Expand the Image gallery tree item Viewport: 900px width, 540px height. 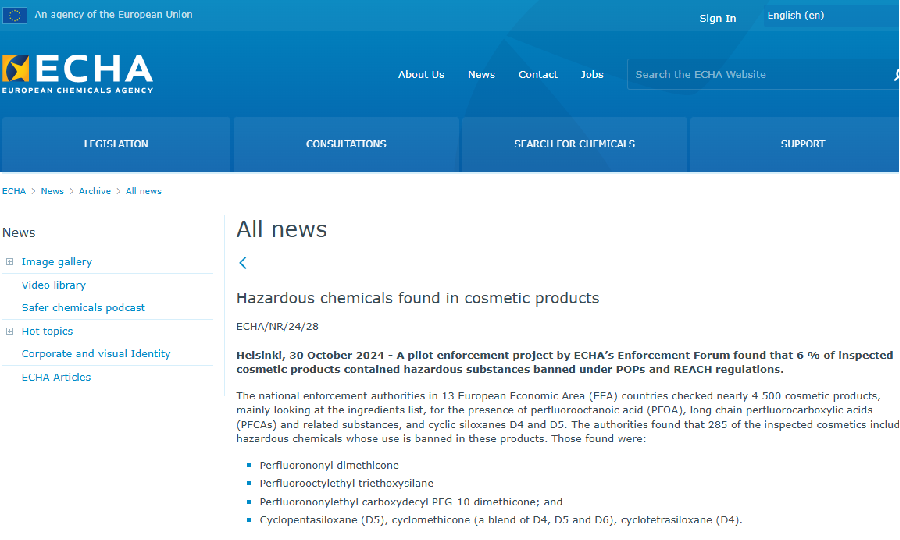coord(10,262)
